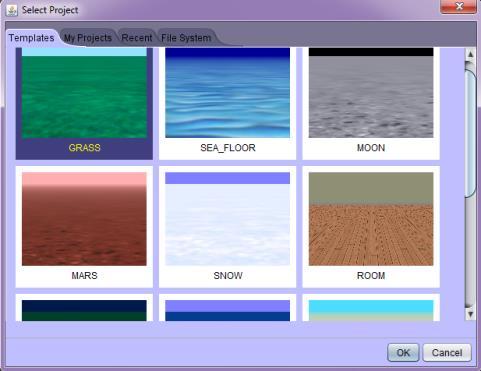
Task: Click the Java icon in the title bar
Action: [x=12, y=10]
